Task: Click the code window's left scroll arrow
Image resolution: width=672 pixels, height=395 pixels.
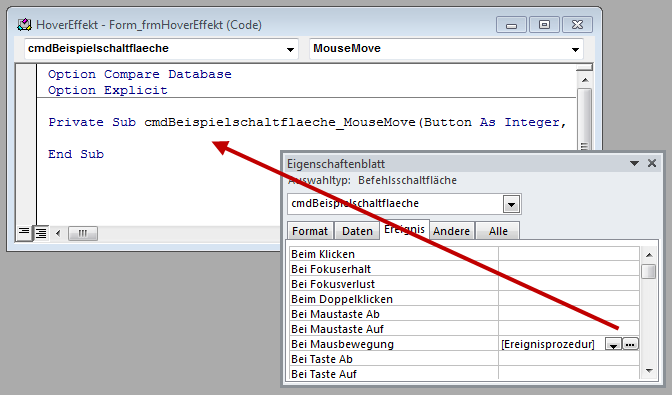Action: coord(58,233)
